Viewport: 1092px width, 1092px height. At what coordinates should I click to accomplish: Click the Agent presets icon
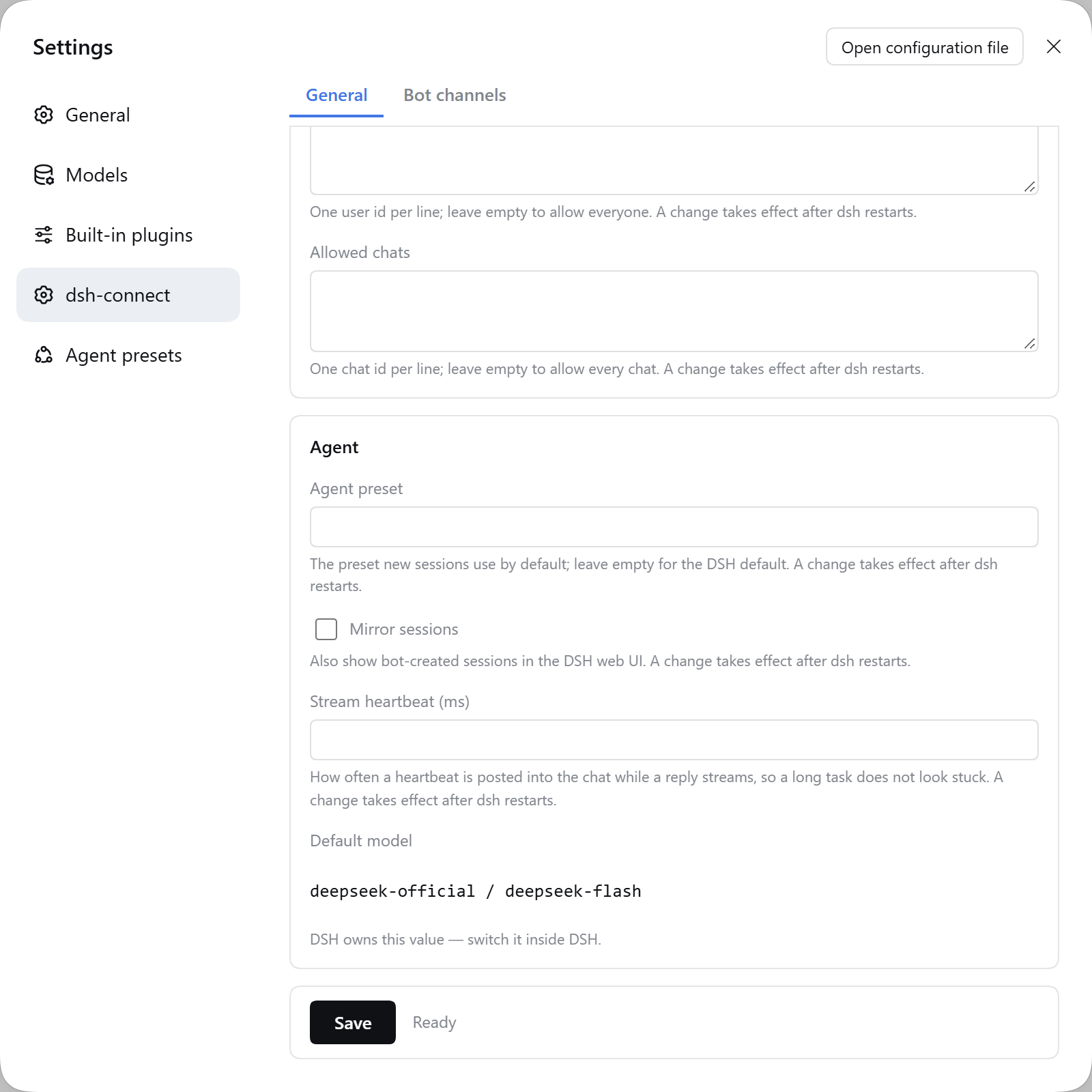click(44, 355)
